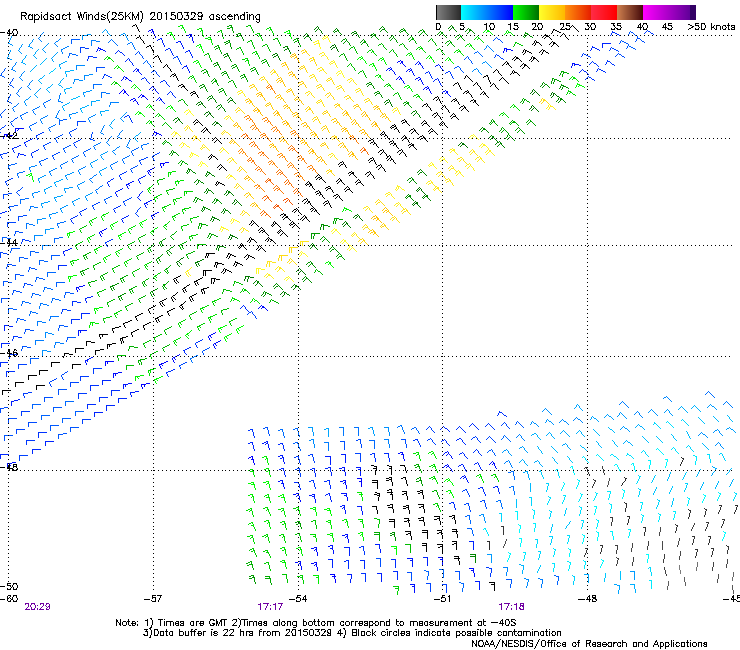Click the -48 latitude label on left axis

9,467
